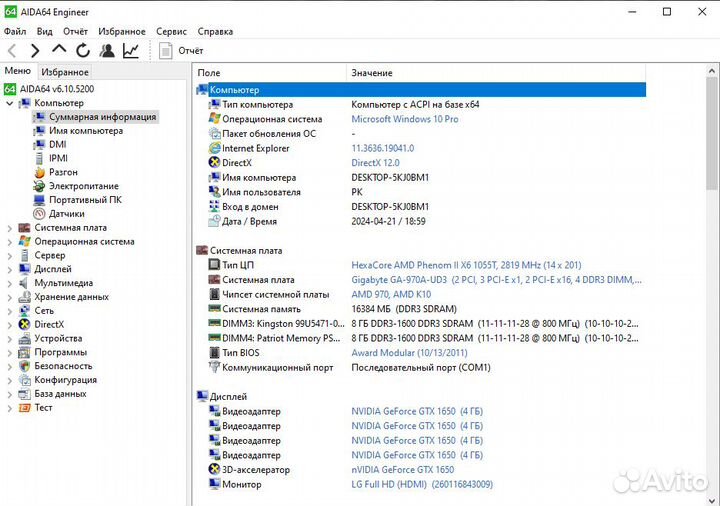
Task: Expand the Сеть tree node
Action: point(10,311)
